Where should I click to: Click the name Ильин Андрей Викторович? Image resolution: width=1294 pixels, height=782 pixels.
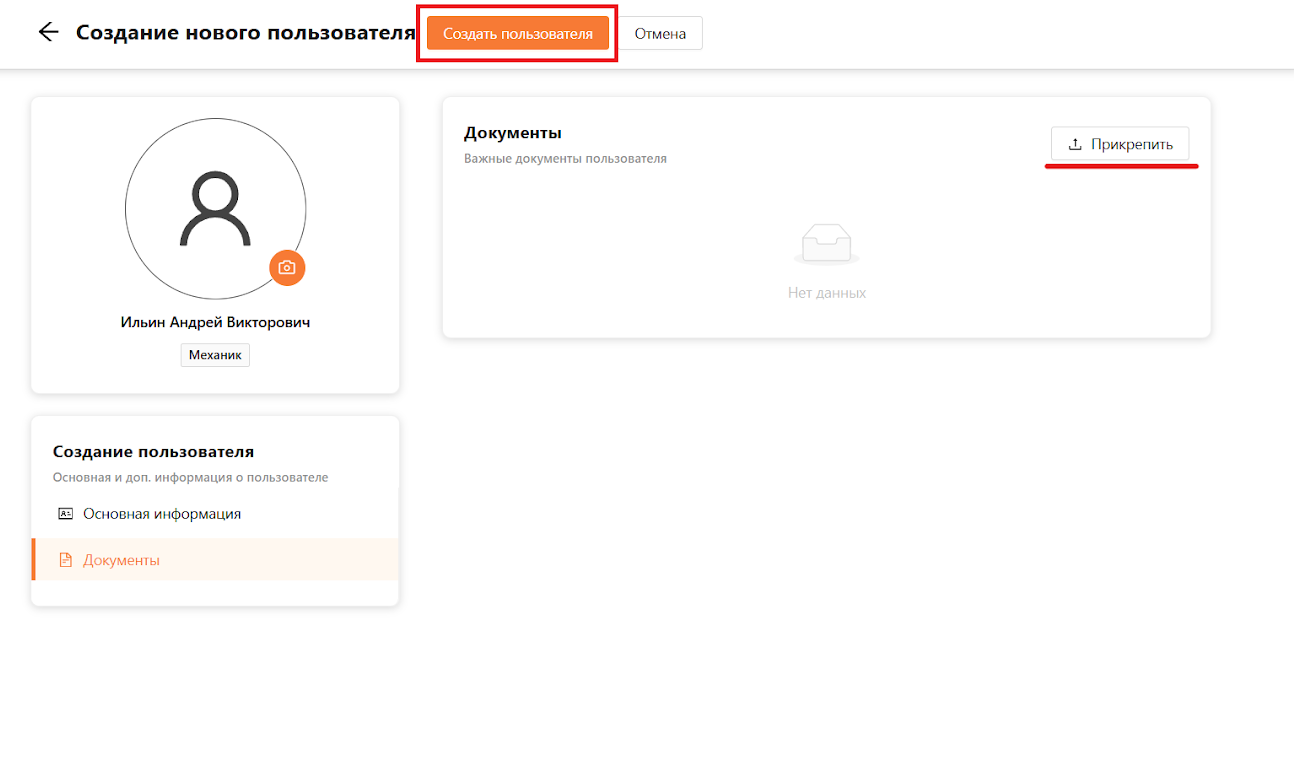pos(215,322)
